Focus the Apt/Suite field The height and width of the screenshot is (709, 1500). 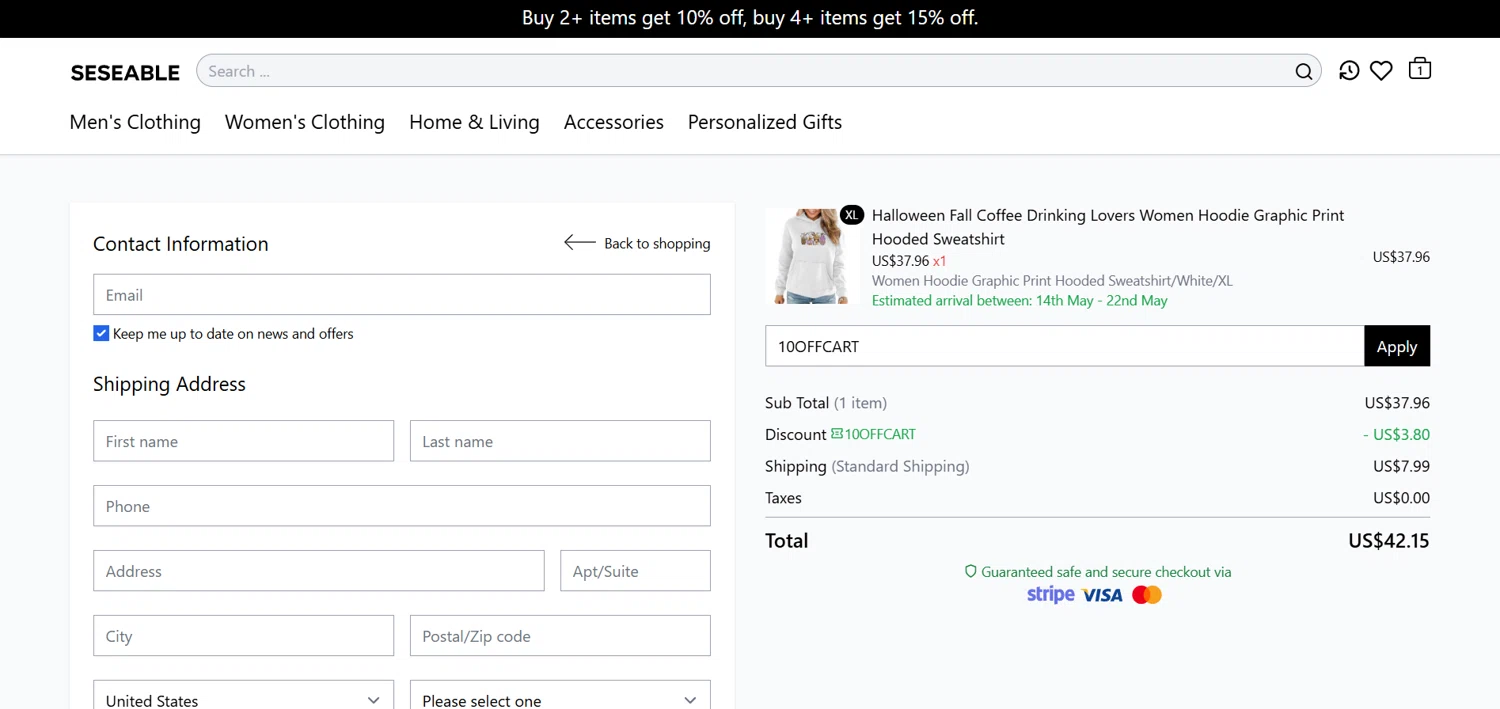(x=635, y=571)
